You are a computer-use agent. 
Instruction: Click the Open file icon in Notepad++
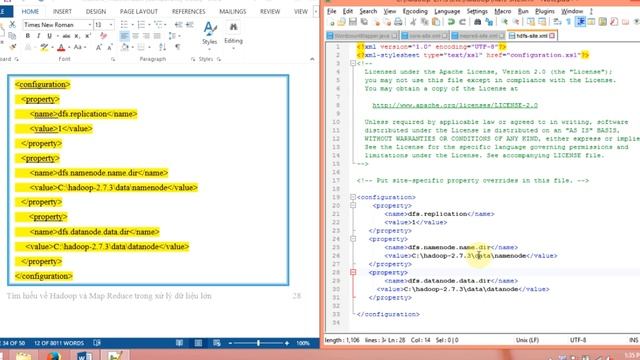[342, 22]
